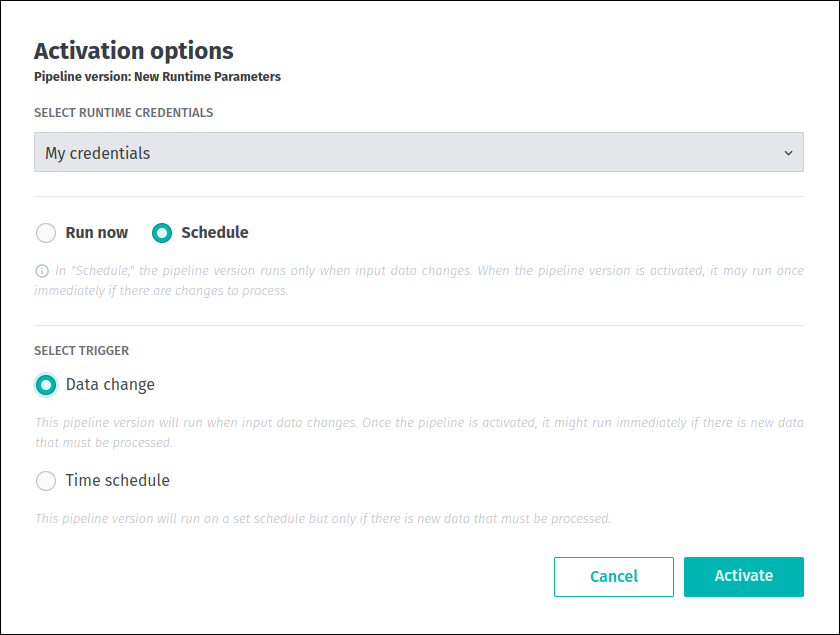Click the Data change label text
This screenshot has height=635, width=840.
coord(110,385)
